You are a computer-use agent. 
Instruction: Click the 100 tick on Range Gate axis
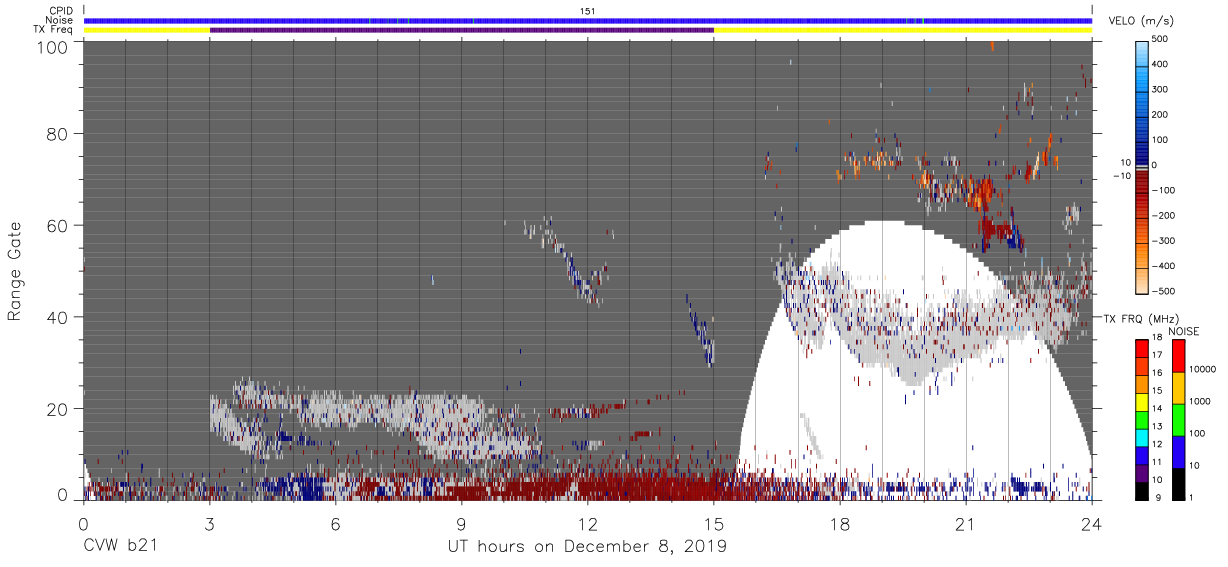tap(52, 47)
